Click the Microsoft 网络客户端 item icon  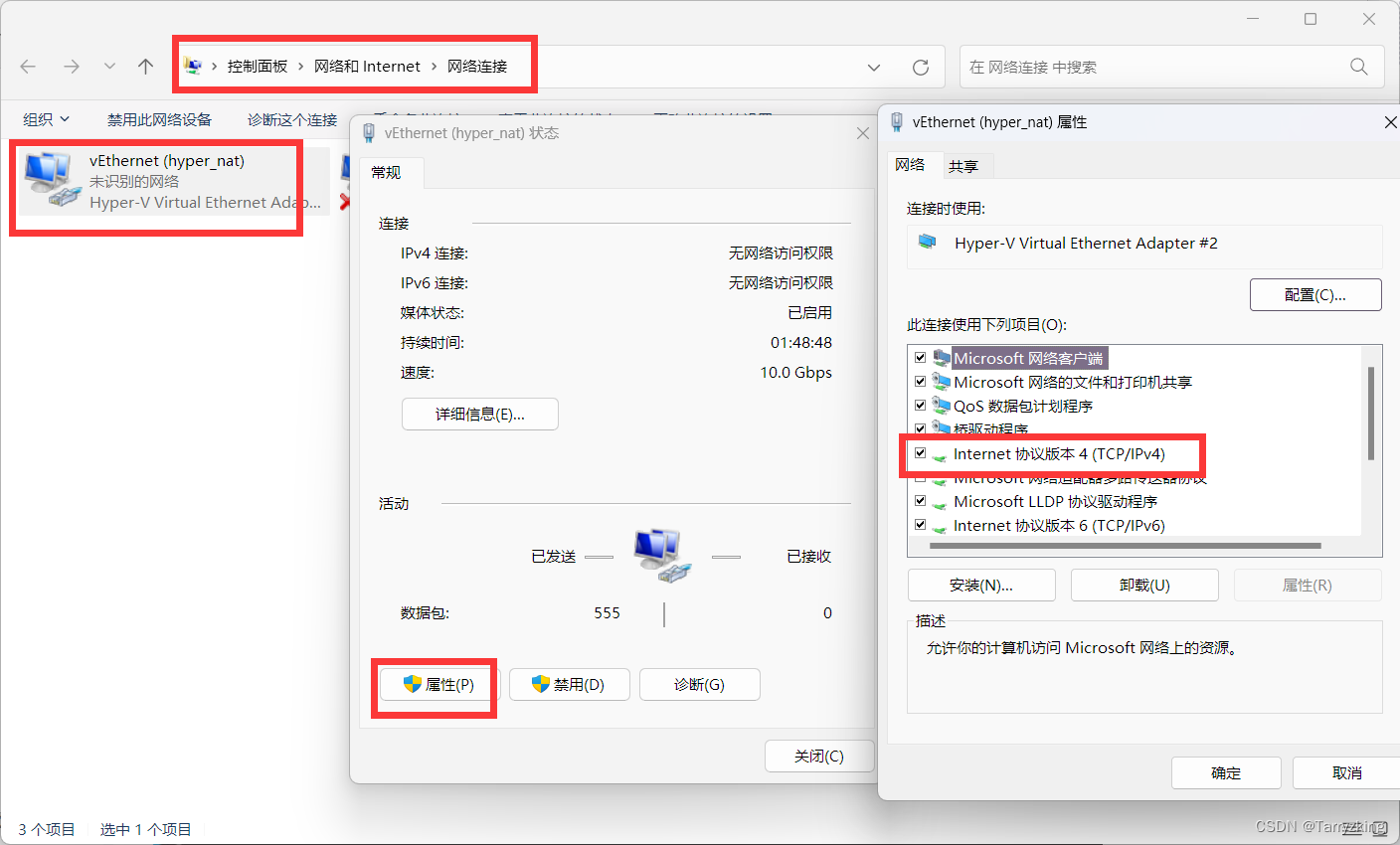(941, 358)
